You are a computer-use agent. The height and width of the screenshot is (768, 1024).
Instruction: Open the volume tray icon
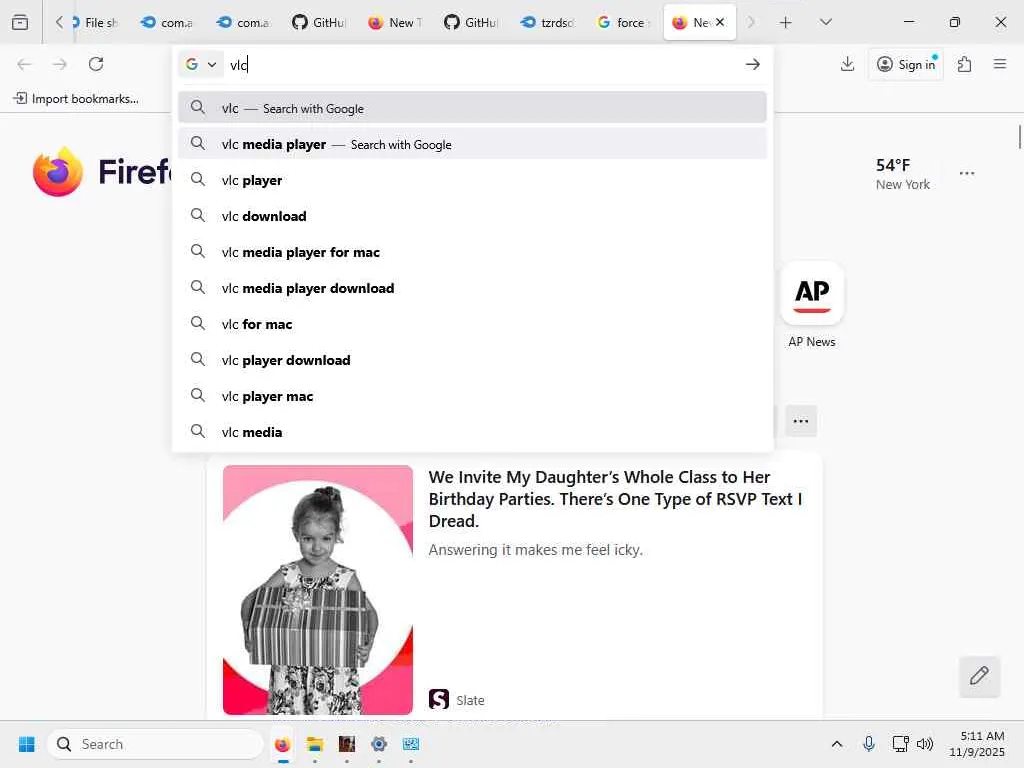coord(925,744)
